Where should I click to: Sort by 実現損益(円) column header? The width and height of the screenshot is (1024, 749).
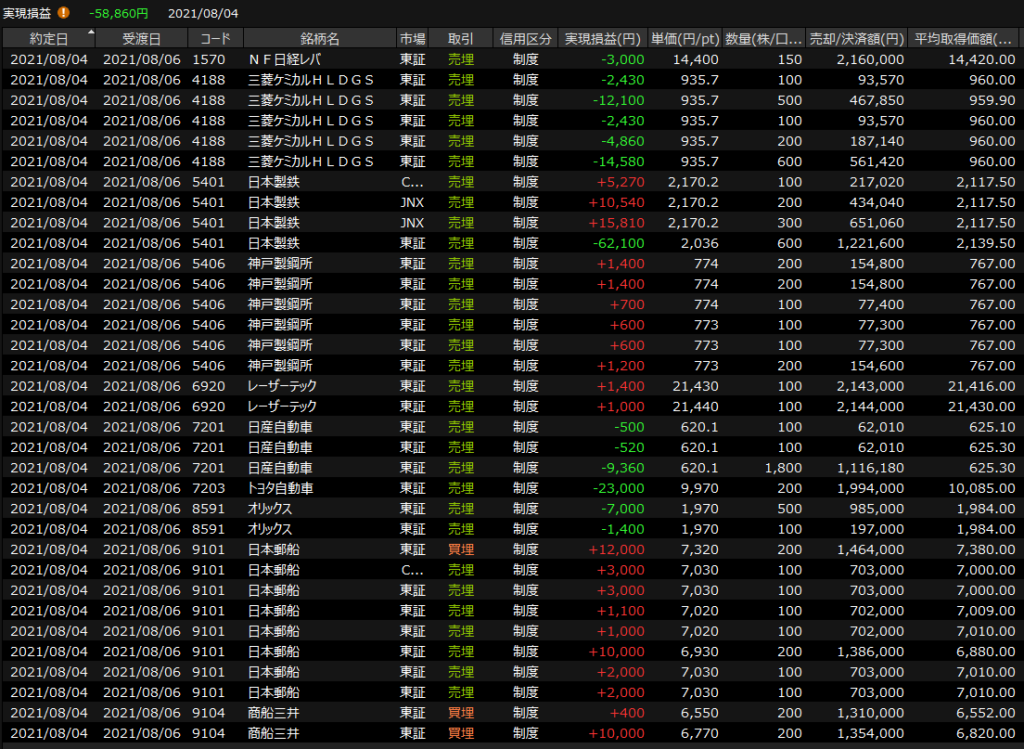(602, 38)
